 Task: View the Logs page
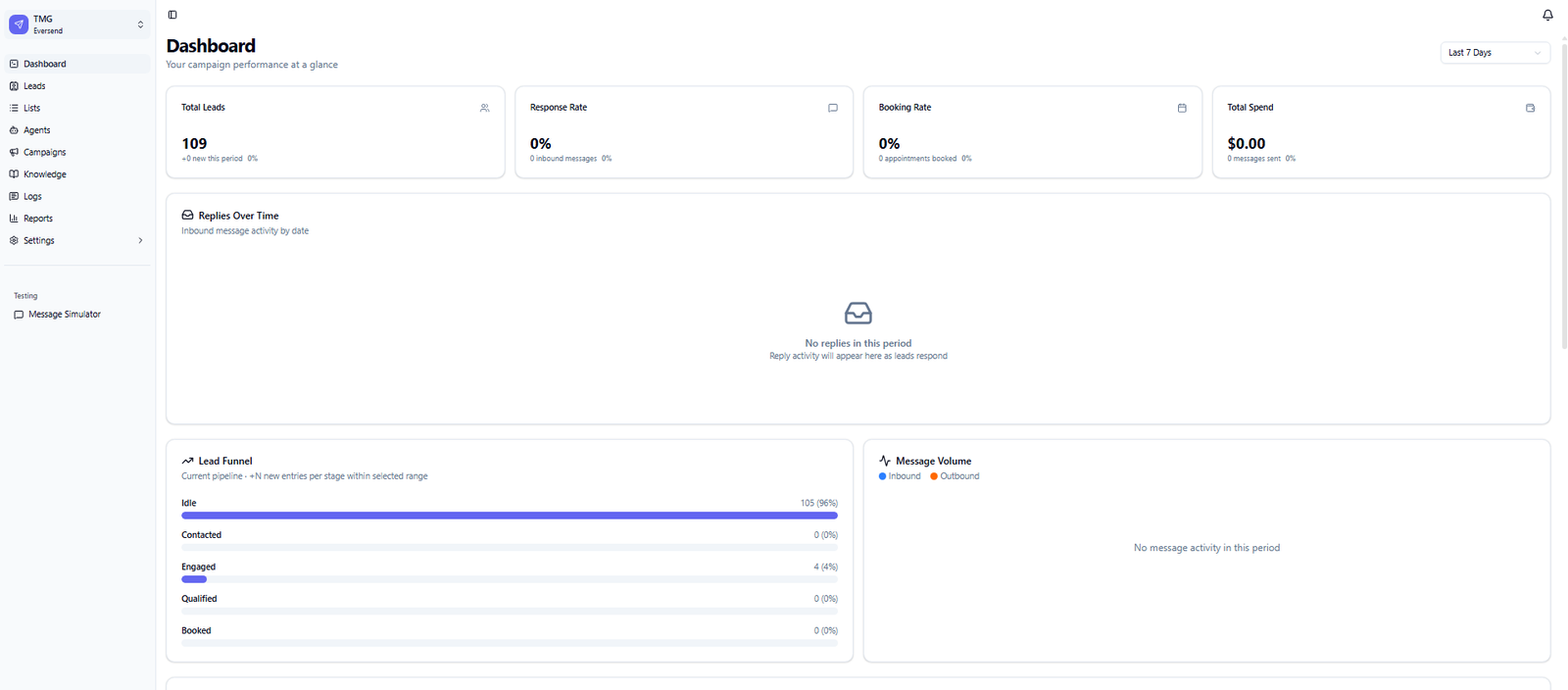pyautogui.click(x=77, y=196)
